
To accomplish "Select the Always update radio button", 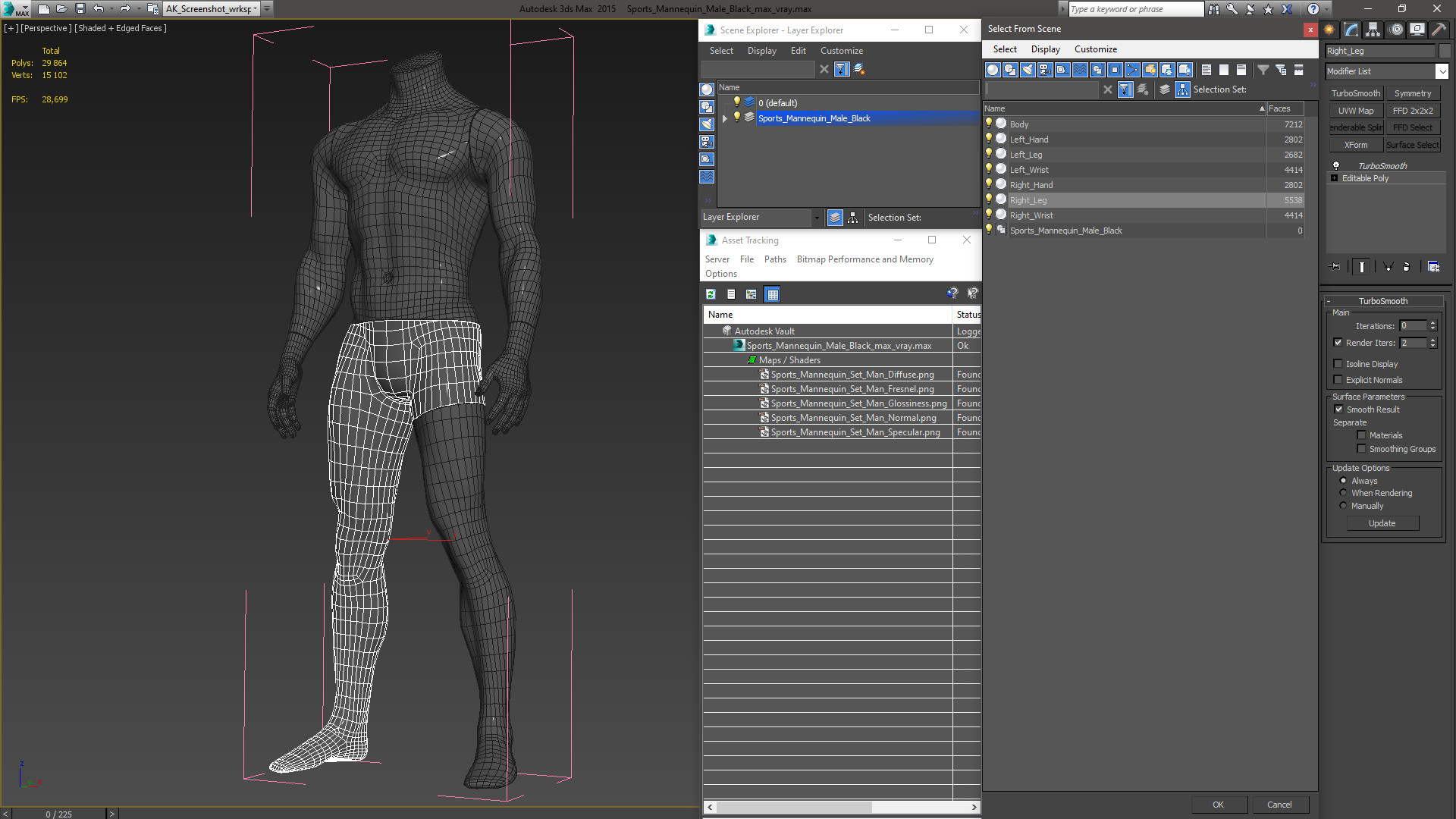I will point(1343,480).
